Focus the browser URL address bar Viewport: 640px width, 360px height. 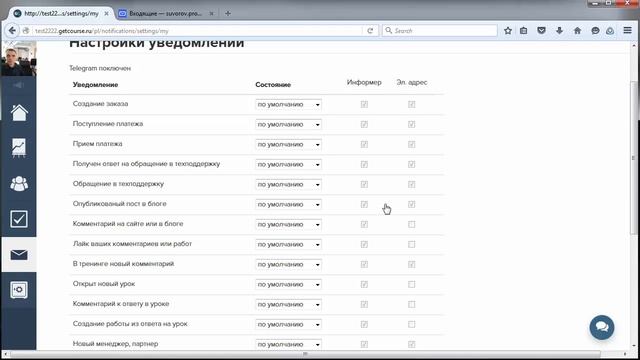coord(198,31)
